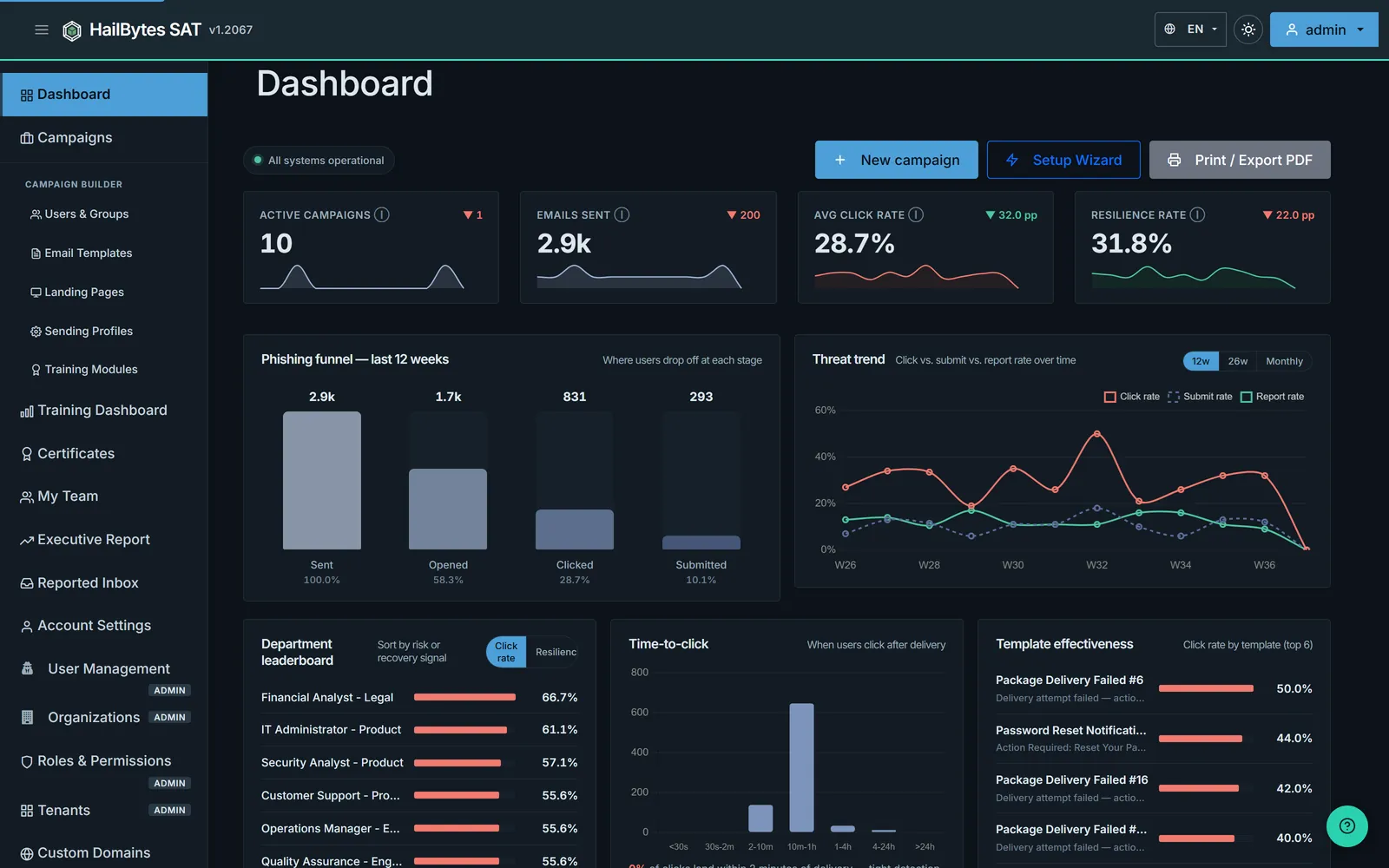Image resolution: width=1389 pixels, height=868 pixels.
Task: Click the Users & Groups icon
Action: (x=36, y=214)
